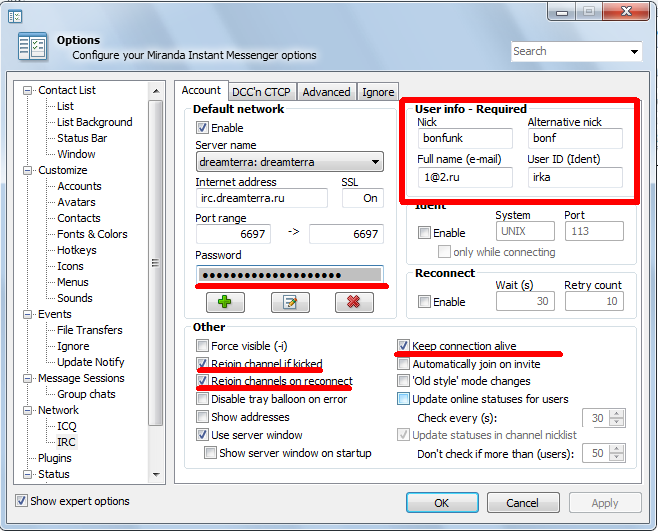Open File Transfers settings
The width and height of the screenshot is (658, 531).
[x=90, y=330]
